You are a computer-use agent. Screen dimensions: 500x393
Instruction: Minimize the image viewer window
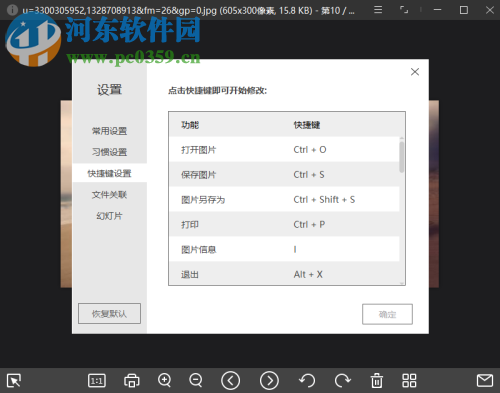(437, 10)
